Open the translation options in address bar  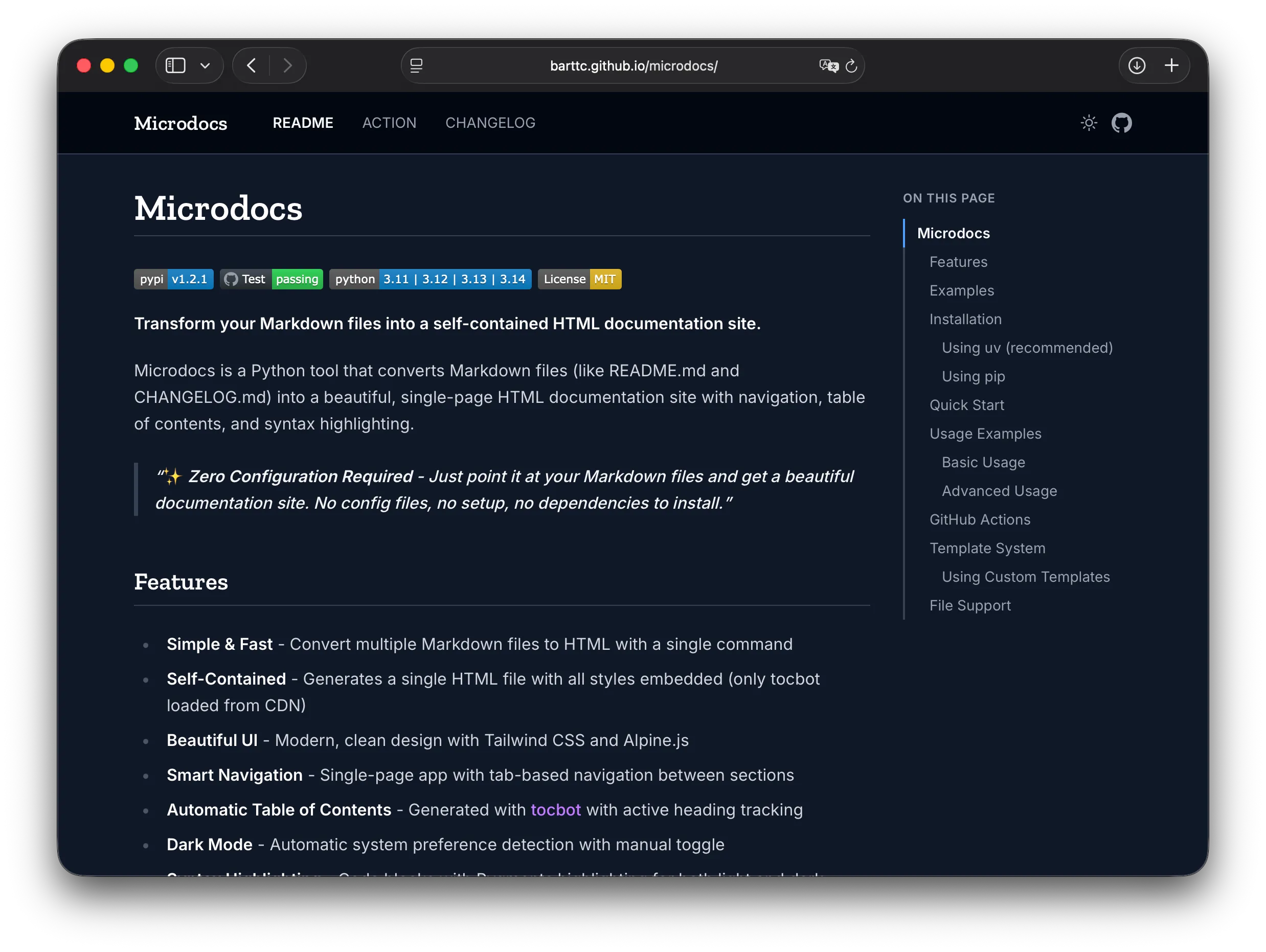(828, 65)
